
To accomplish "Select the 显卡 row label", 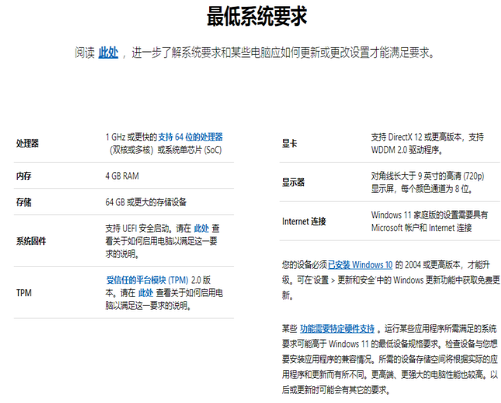I will pos(289,144).
